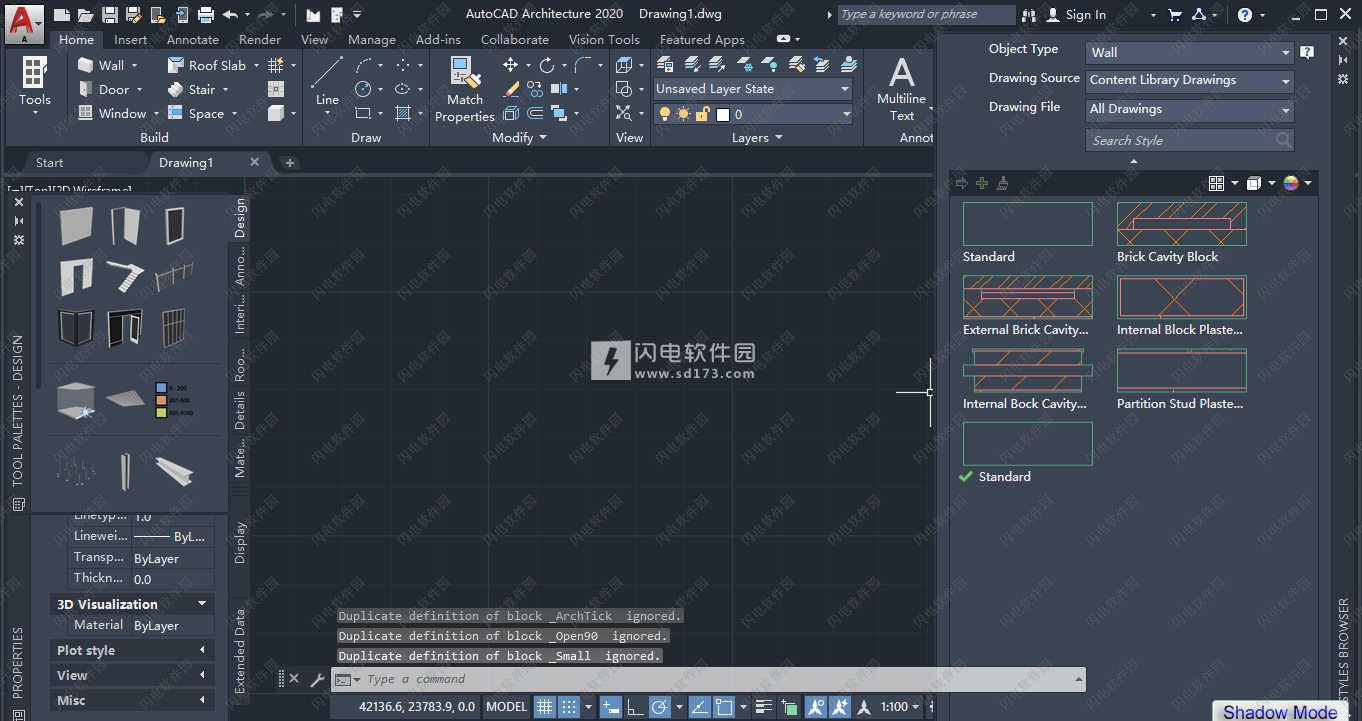
Task: Expand the Layers panel flyout
Action: [x=757, y=138]
